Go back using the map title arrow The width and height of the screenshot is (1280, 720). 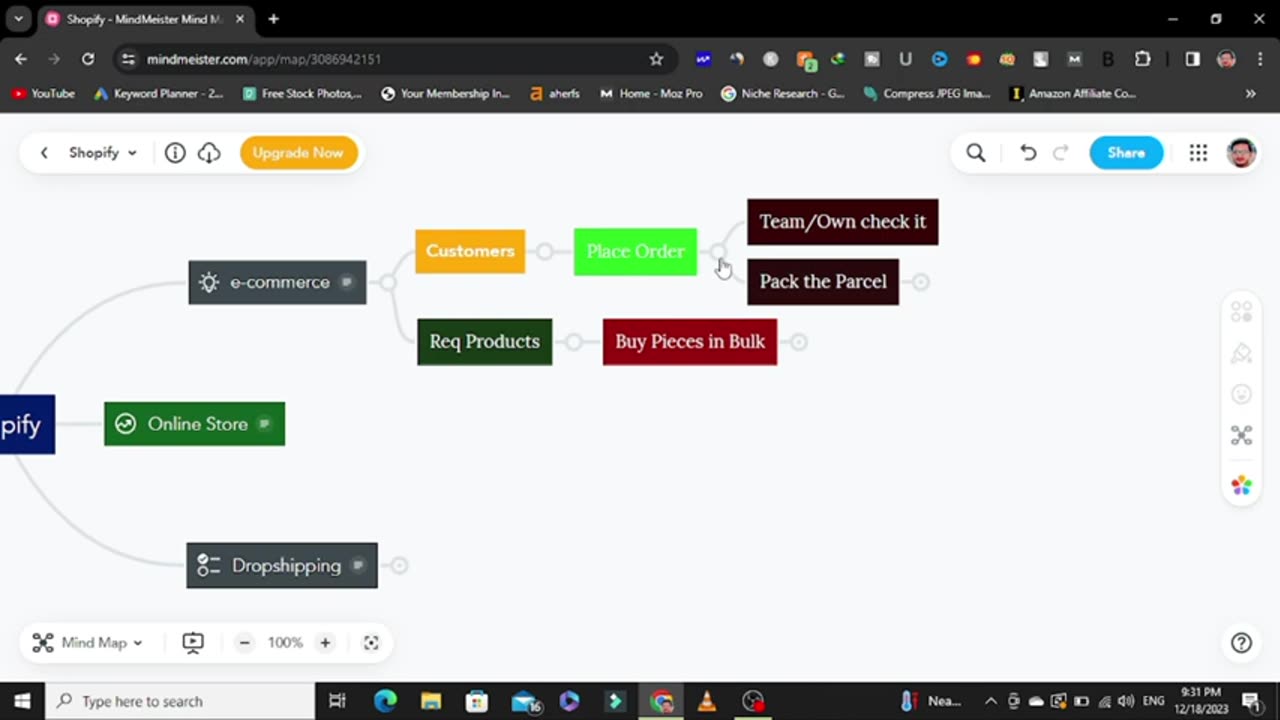point(44,153)
